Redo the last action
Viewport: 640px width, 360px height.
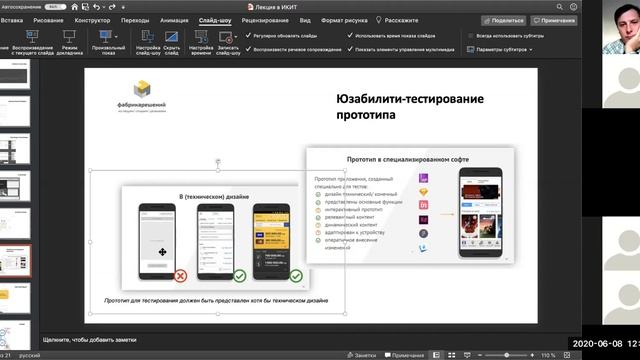(112, 7)
